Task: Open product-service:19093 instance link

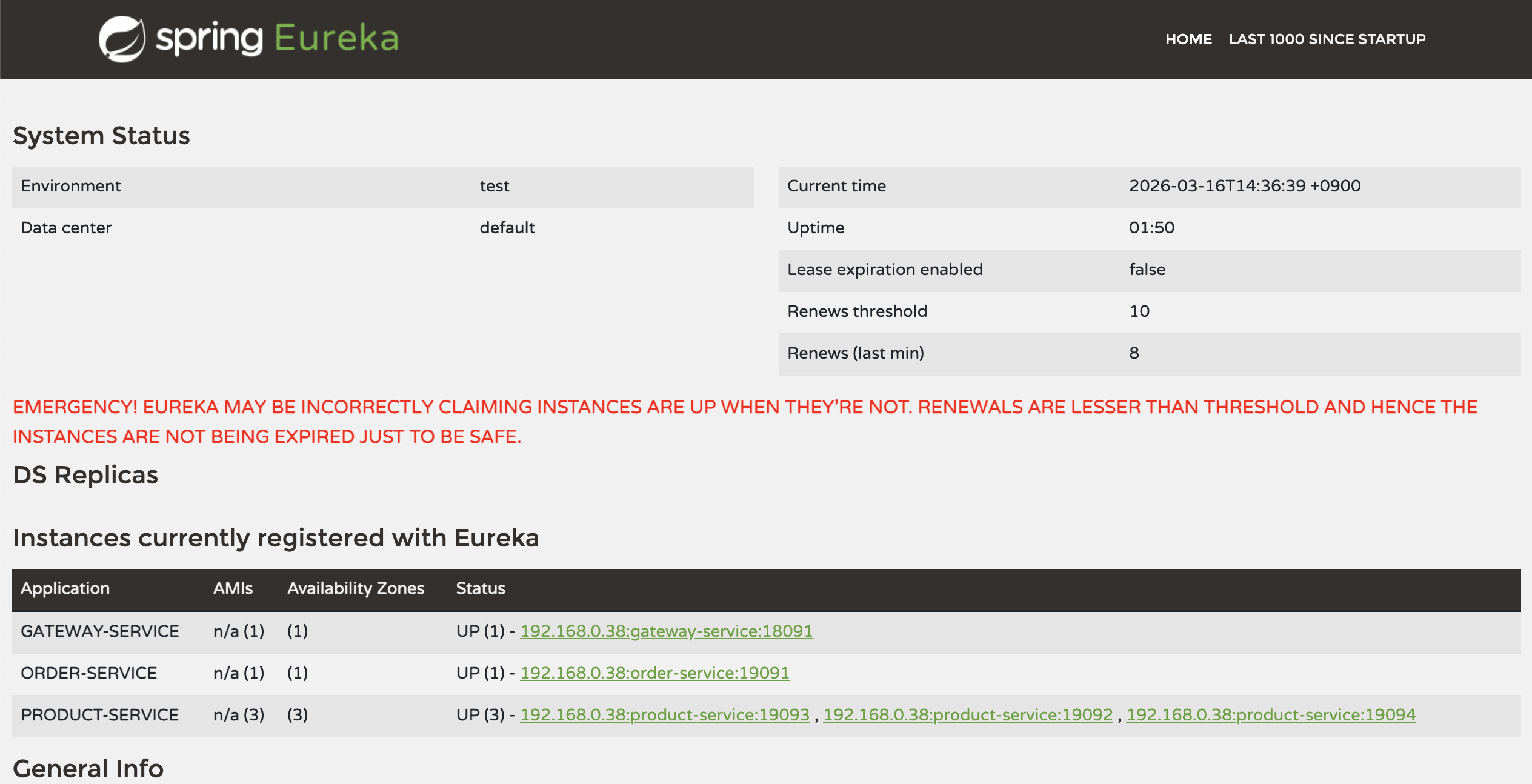Action: tap(664, 715)
